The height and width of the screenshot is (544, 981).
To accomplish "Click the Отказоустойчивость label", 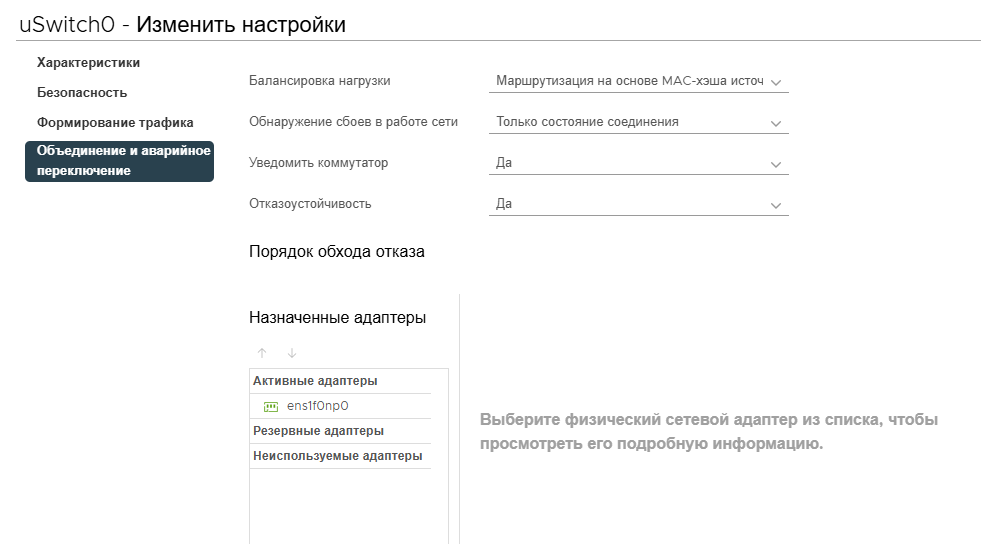I will coord(310,204).
